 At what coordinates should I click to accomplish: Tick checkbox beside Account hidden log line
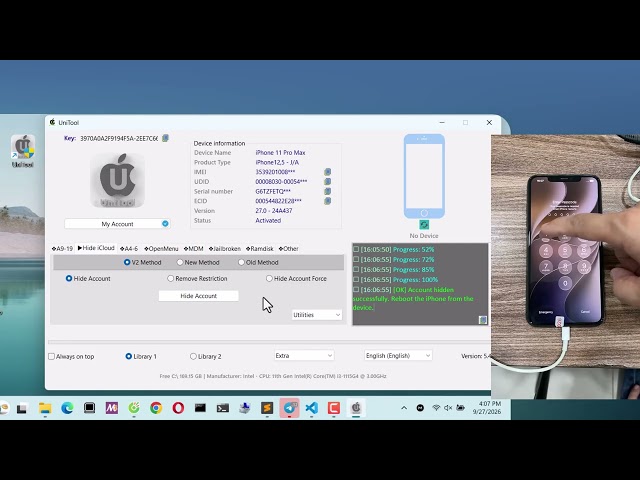[356, 289]
